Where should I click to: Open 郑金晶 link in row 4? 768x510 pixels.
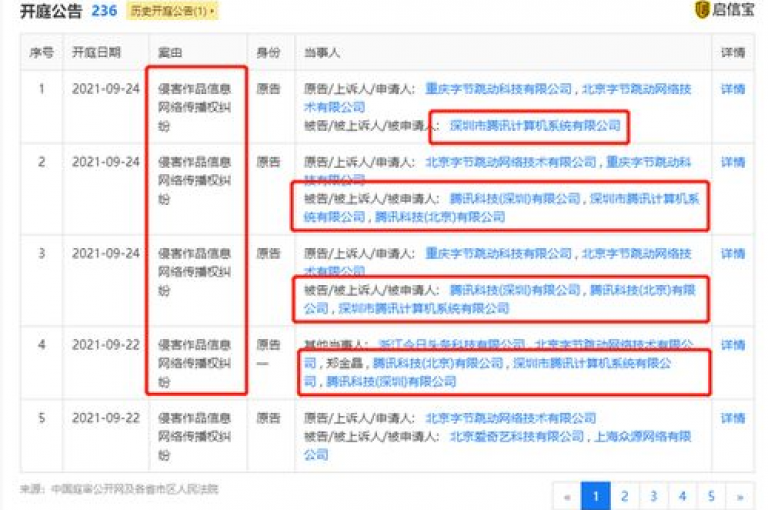click(344, 364)
